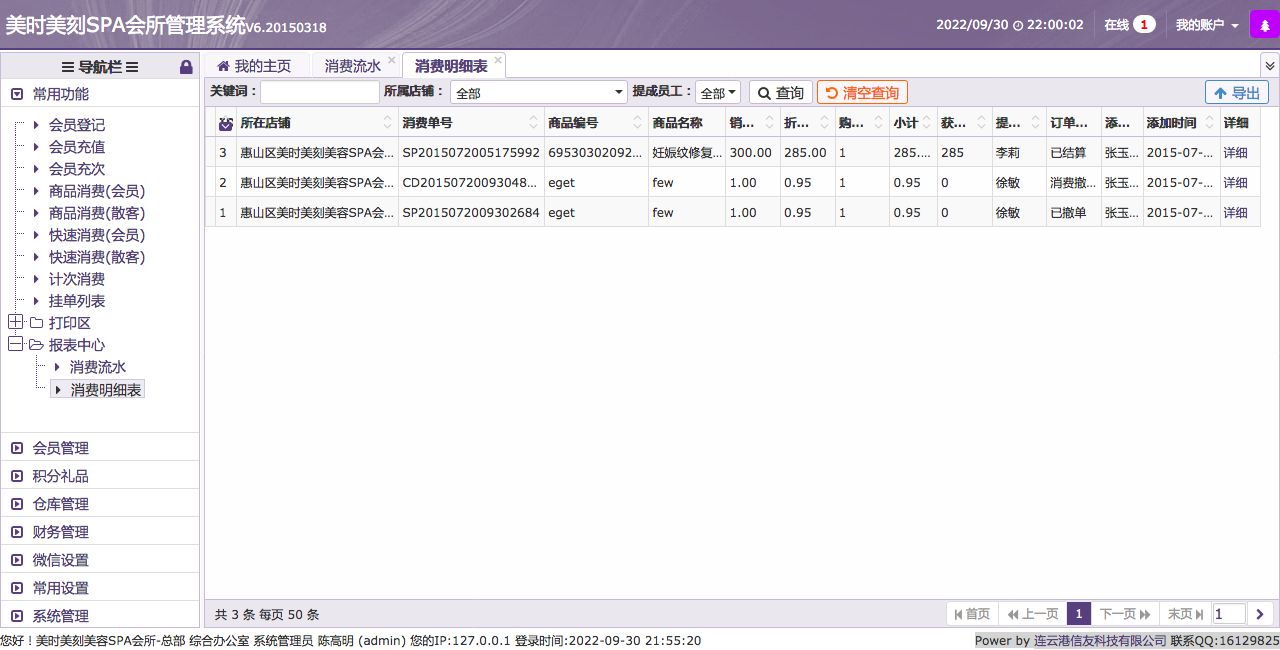Viewport: 1280px width, 650px height.
Task: Expand the 打印区 tree node
Action: (x=15, y=322)
